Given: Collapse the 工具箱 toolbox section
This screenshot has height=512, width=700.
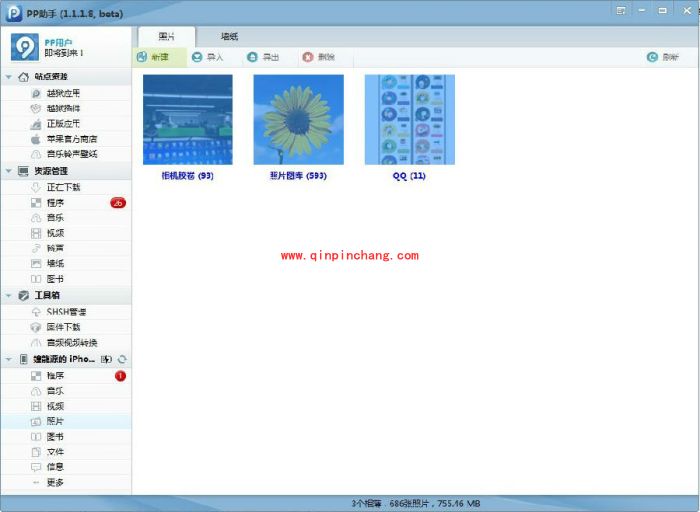Looking at the screenshot, I should point(9,296).
